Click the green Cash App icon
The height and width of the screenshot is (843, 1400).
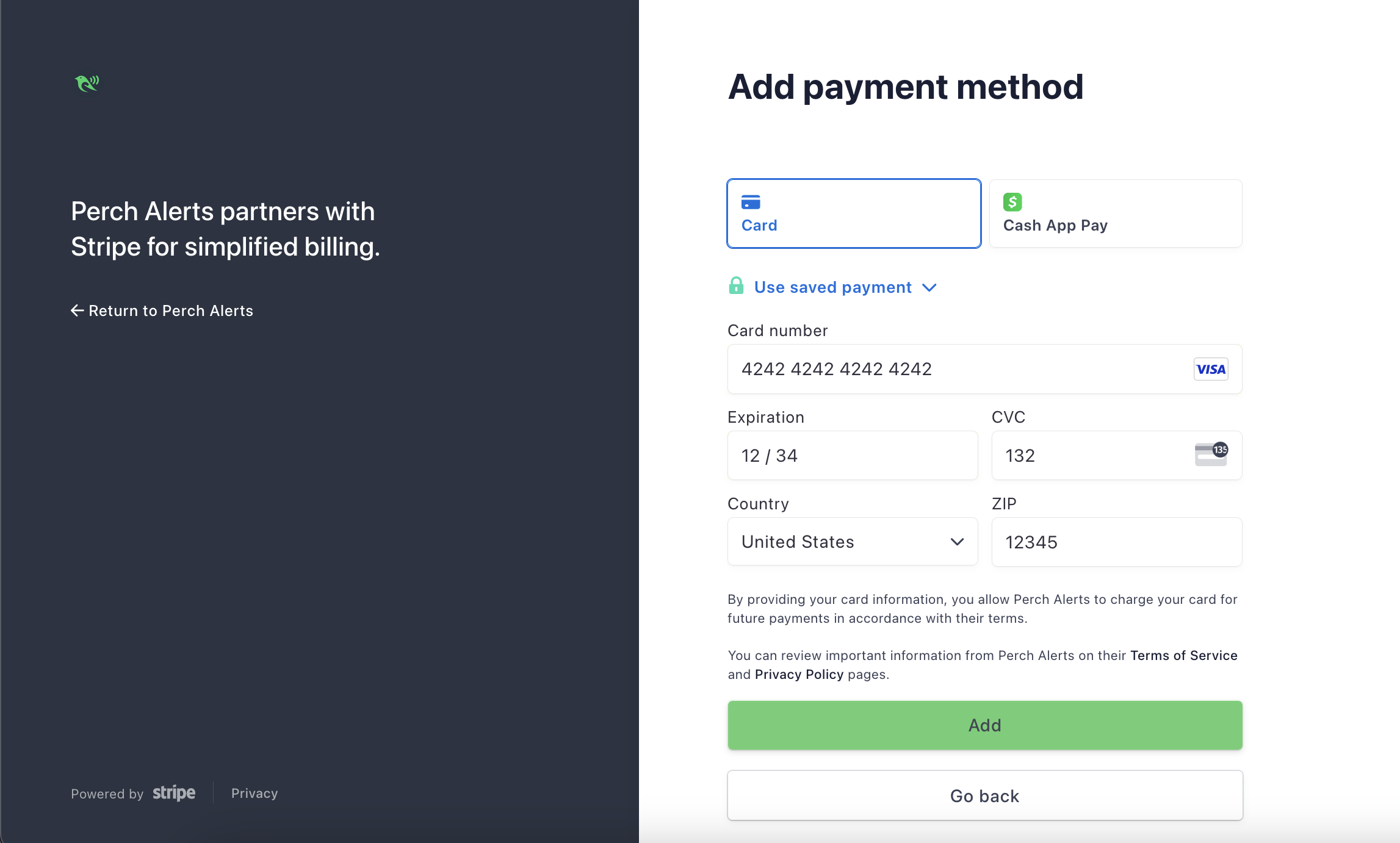(1012, 202)
